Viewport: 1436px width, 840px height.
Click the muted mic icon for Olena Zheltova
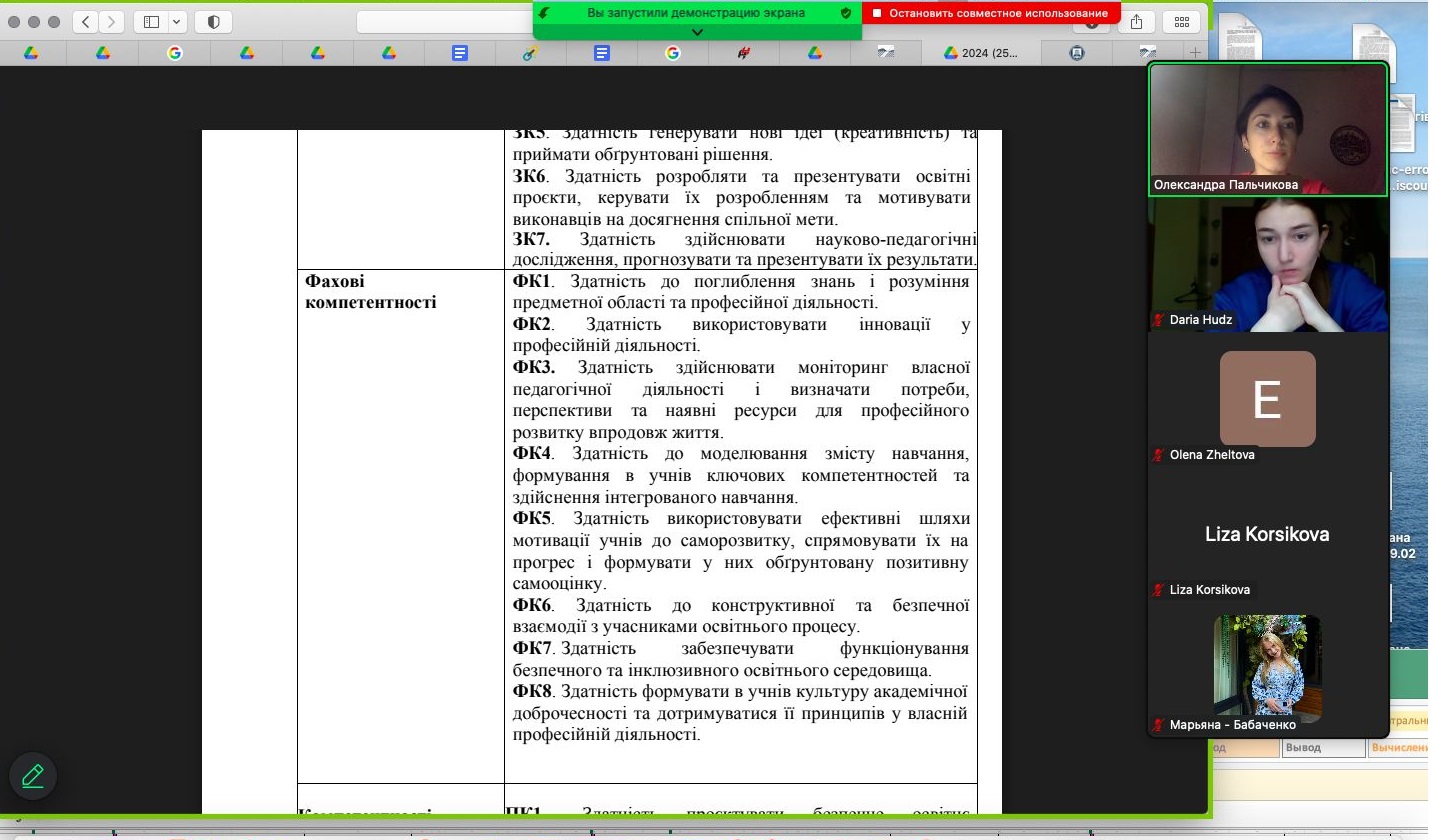(1159, 455)
